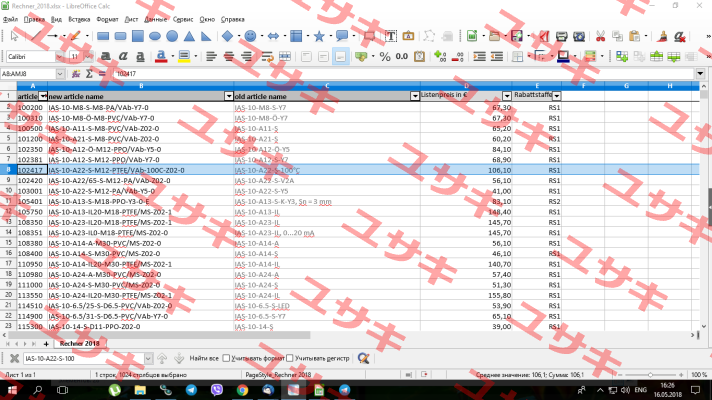Click the Clone formatting paintbrush icon
The width and height of the screenshot is (712, 400).
pyautogui.click(x=663, y=36)
